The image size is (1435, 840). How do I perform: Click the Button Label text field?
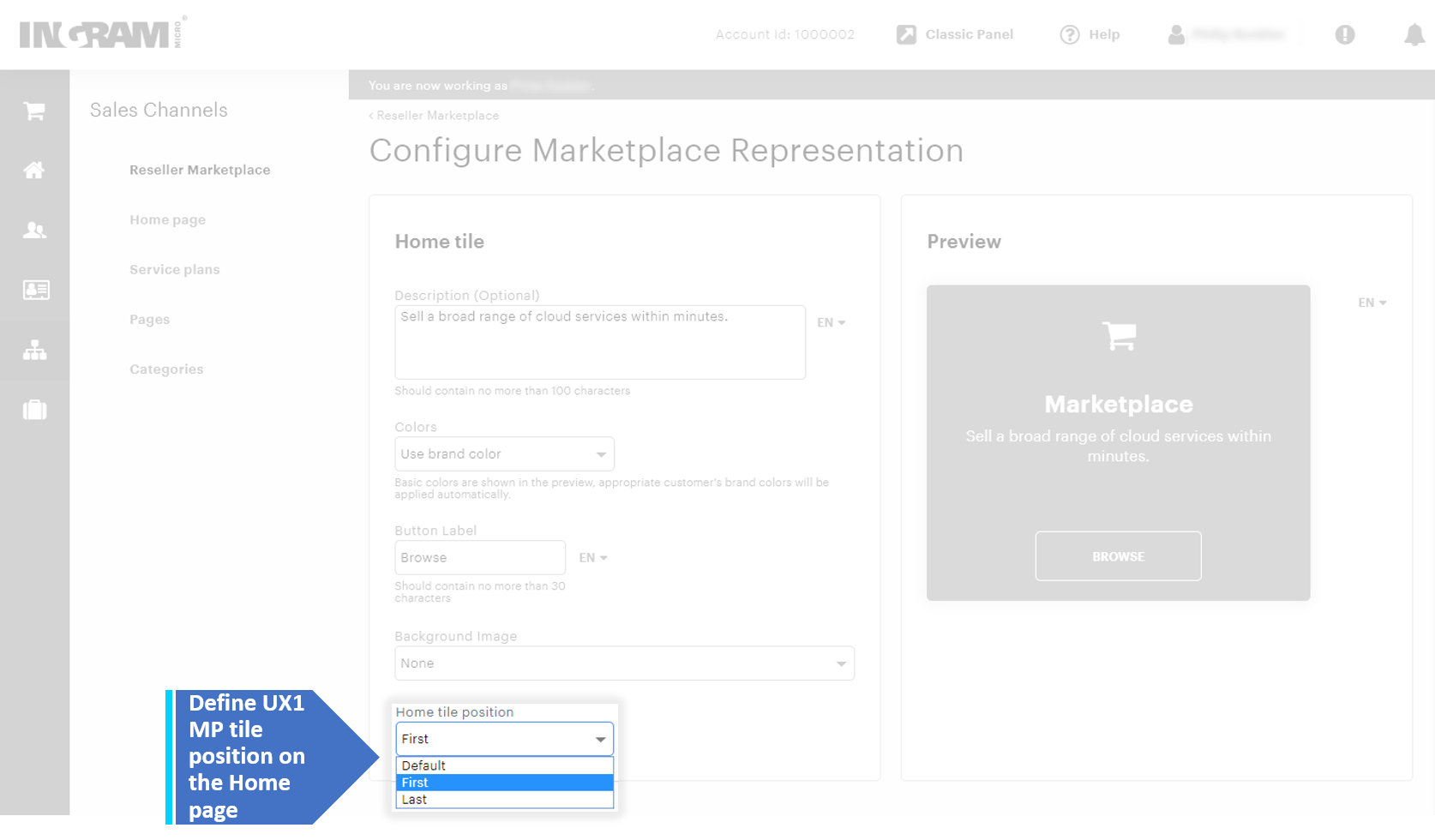coord(479,558)
